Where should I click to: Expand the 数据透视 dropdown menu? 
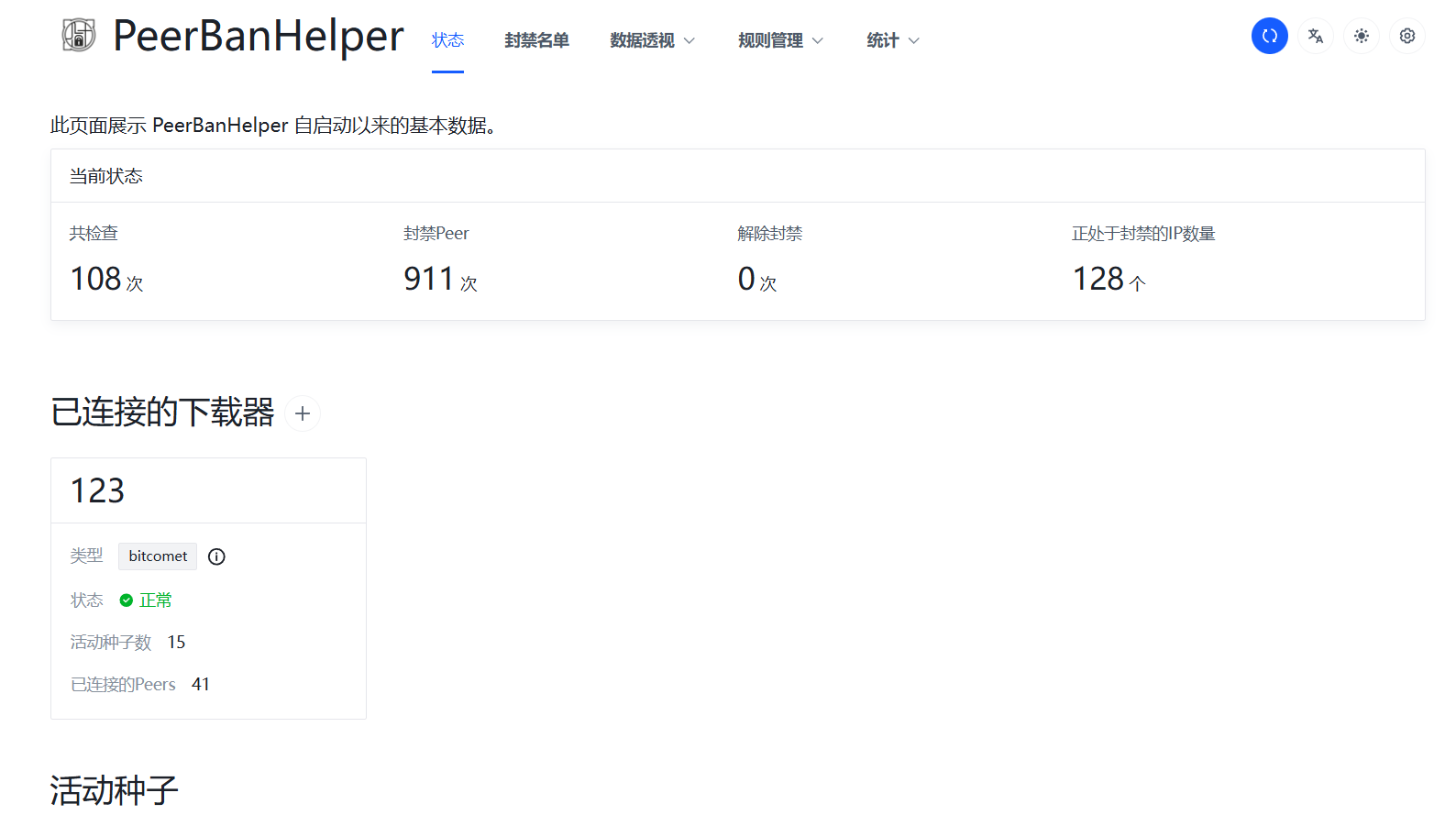click(652, 40)
